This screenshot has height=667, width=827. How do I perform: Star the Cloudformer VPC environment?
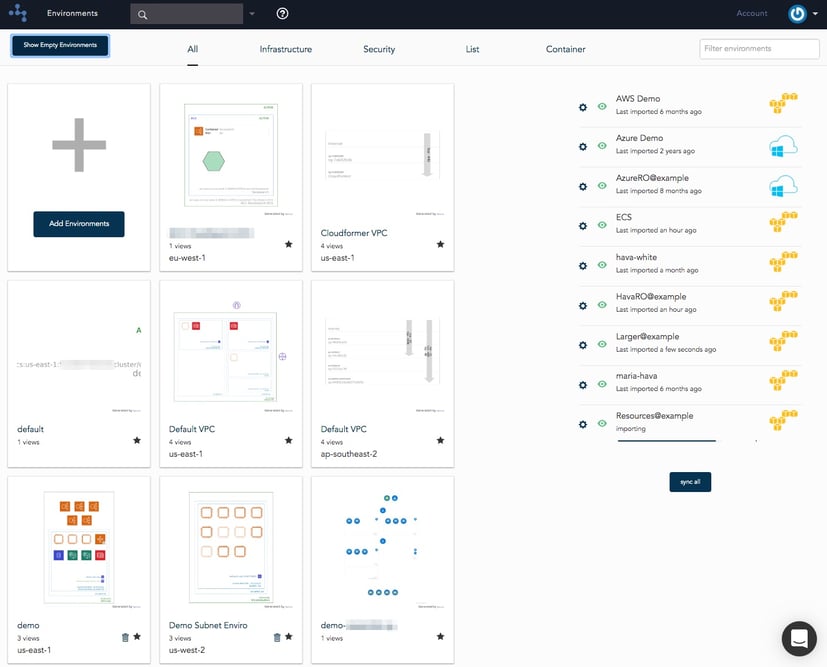[x=440, y=243]
